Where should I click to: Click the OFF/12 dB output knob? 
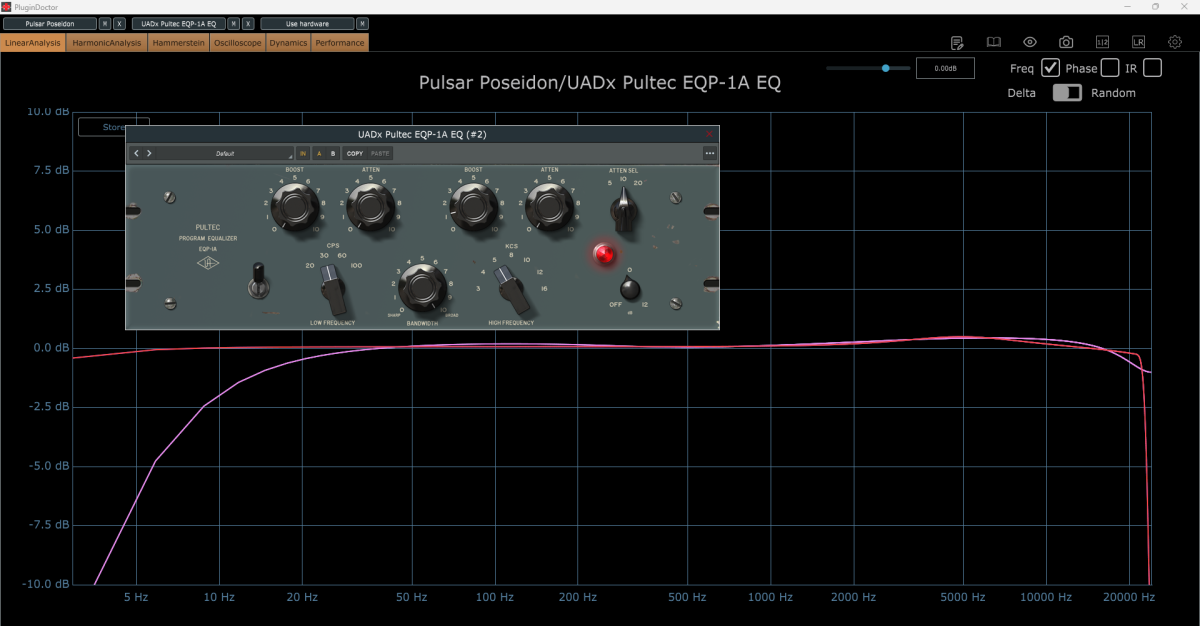[629, 289]
